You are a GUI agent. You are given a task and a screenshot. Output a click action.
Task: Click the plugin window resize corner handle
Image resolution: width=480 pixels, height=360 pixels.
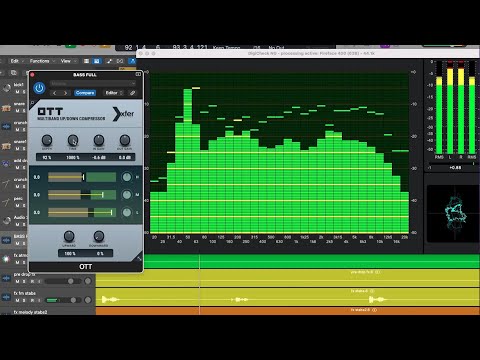pyautogui.click(x=139, y=258)
